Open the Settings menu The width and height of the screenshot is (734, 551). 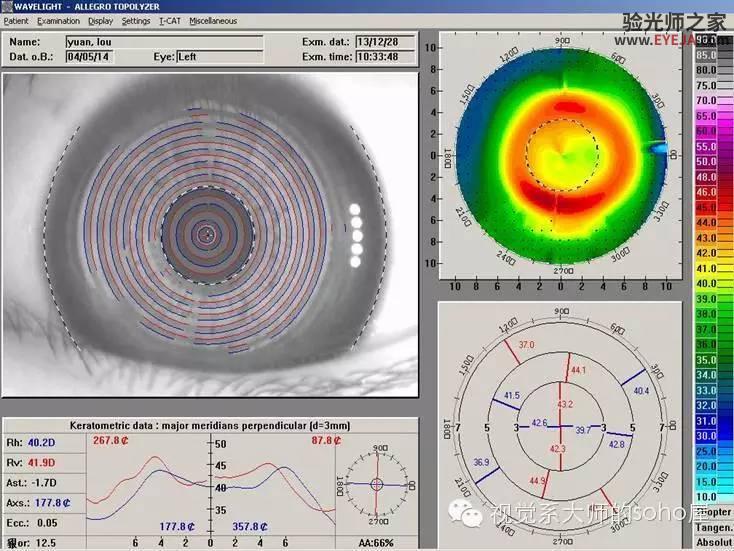coord(136,21)
